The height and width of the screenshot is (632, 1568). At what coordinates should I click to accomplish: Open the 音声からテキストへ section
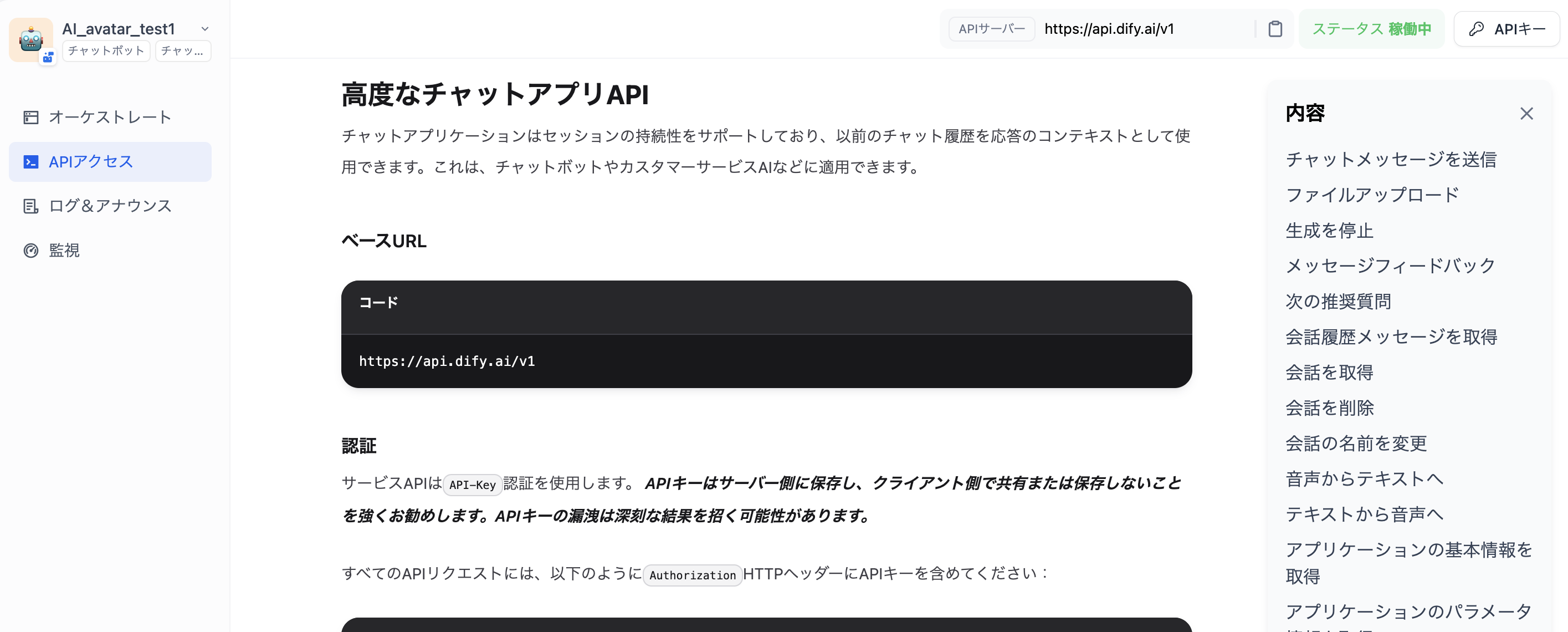[1364, 478]
